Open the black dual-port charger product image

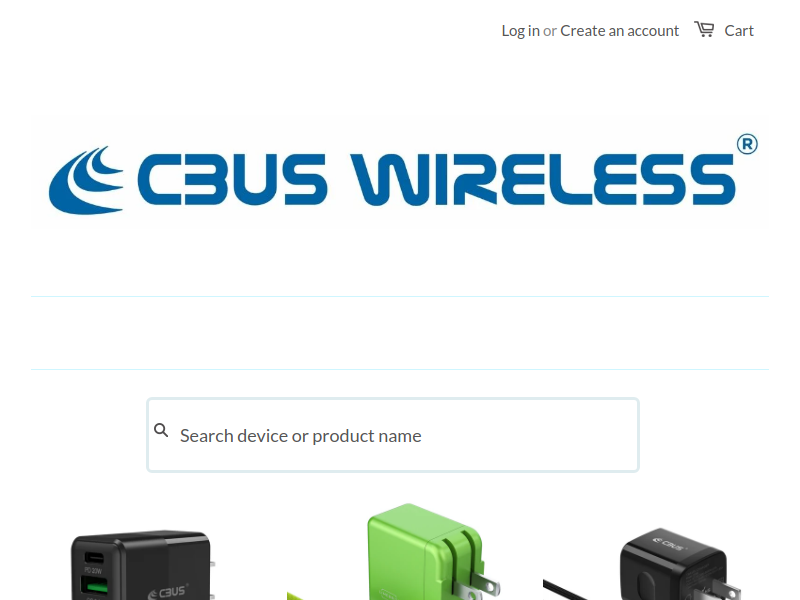(143, 565)
